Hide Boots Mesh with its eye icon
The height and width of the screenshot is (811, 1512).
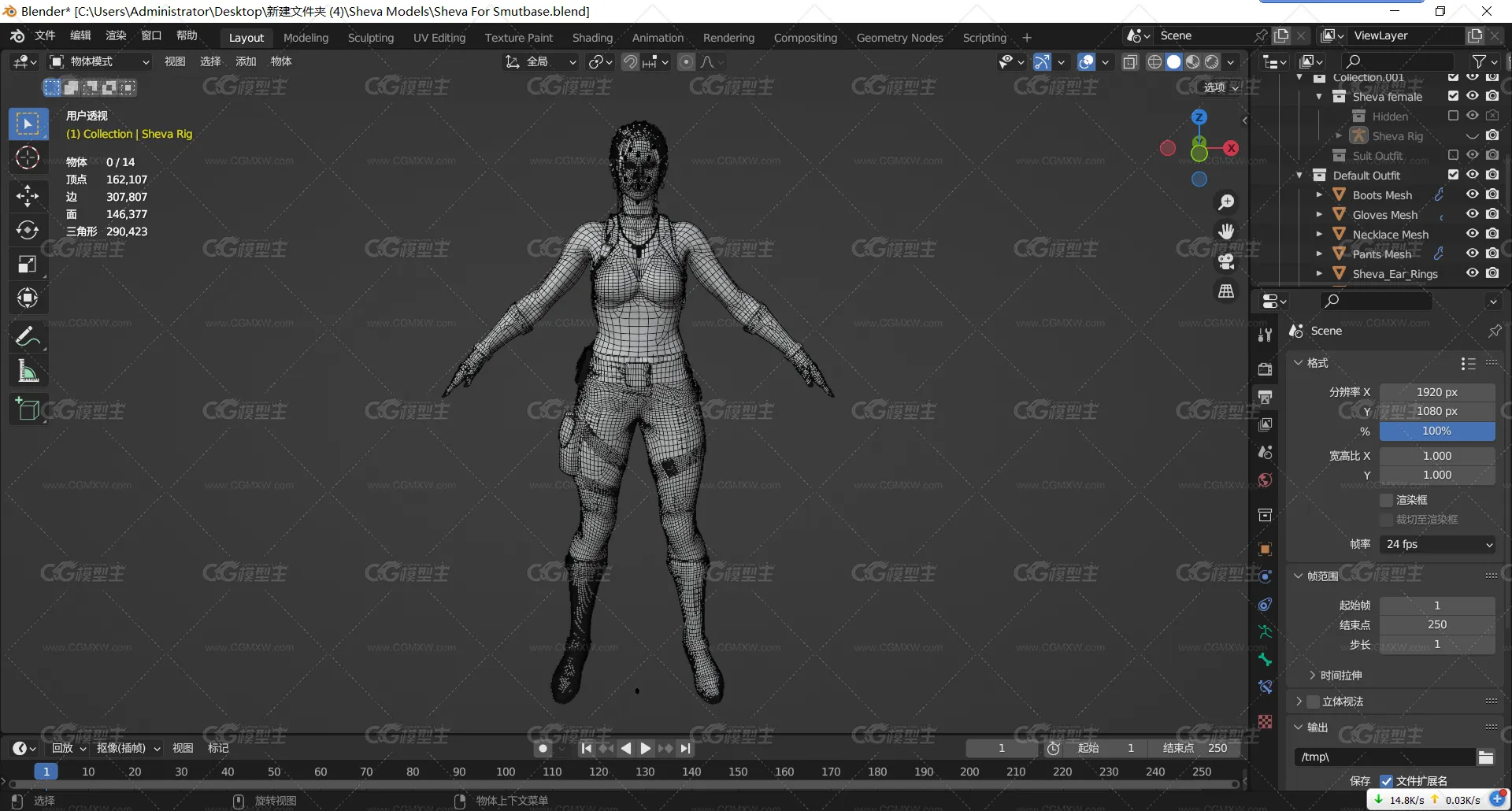1473,194
